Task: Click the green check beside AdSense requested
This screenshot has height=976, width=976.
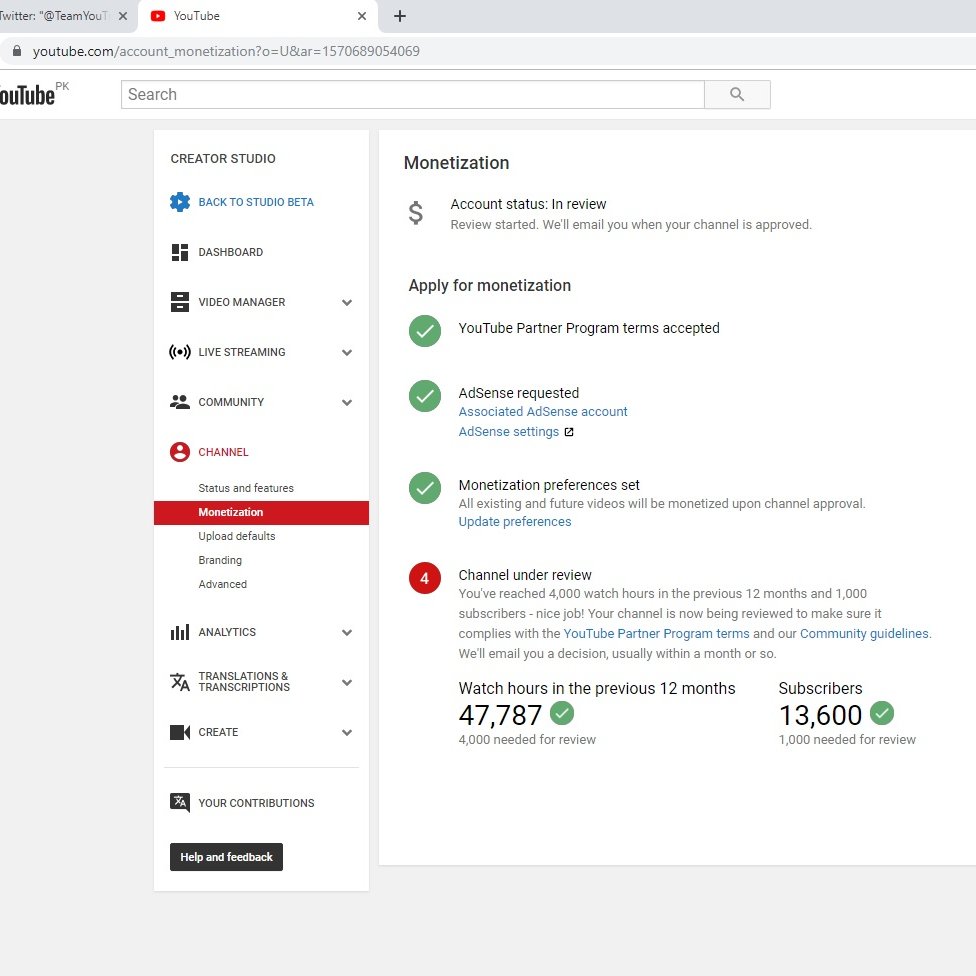Action: point(425,396)
